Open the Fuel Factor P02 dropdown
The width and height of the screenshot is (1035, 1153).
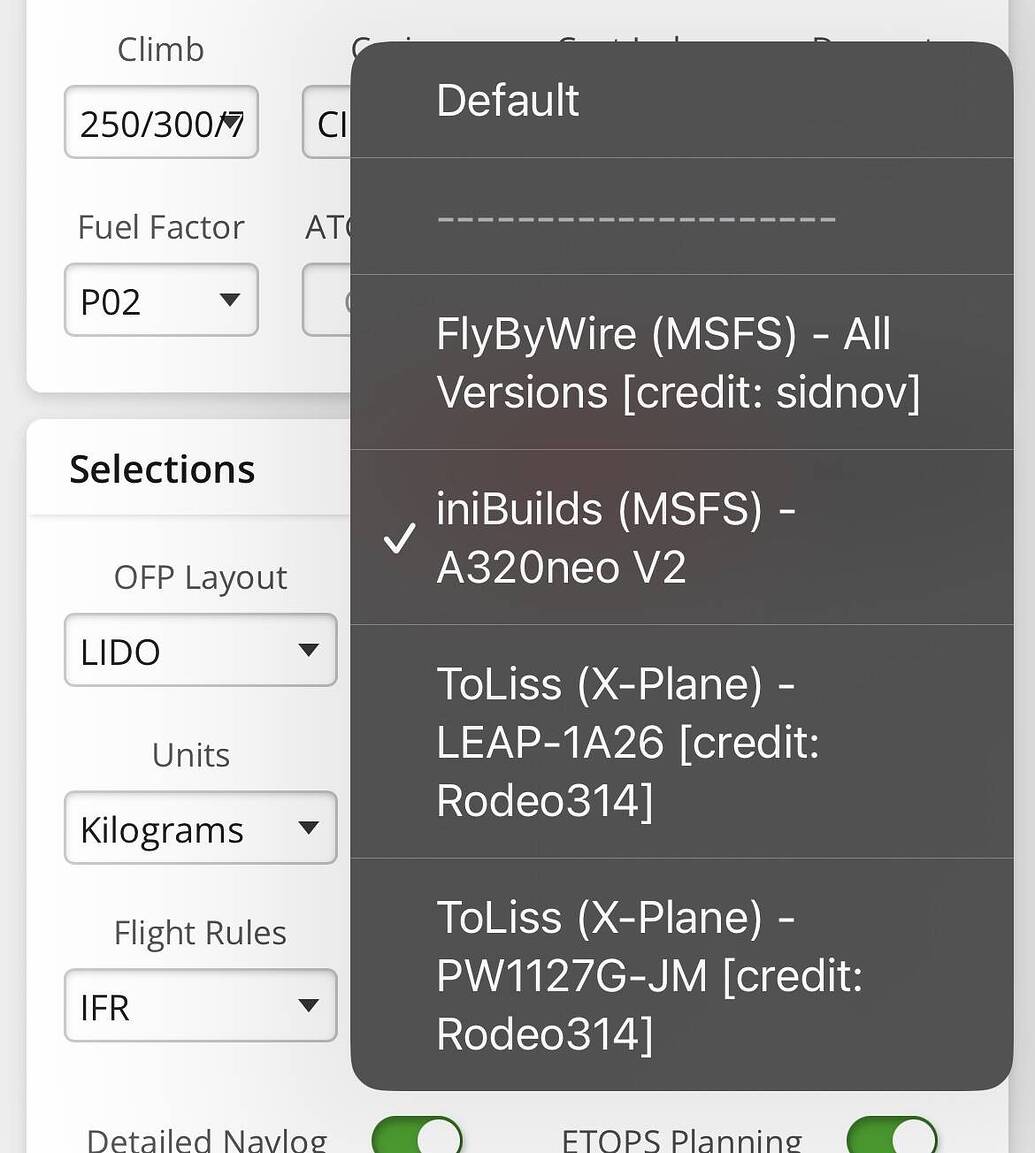coord(160,299)
